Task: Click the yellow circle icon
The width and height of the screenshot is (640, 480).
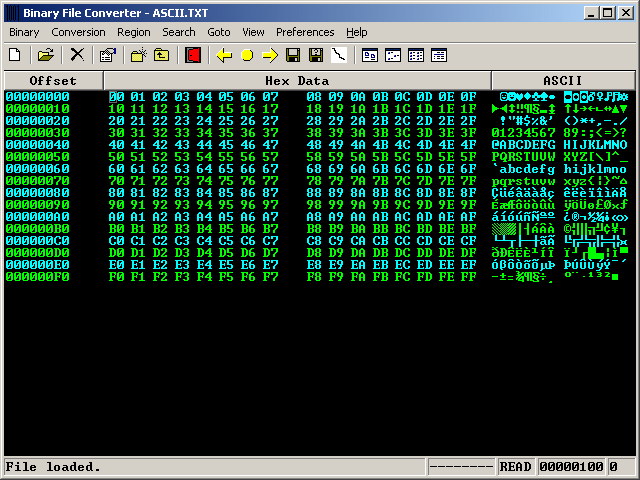Action: [247, 55]
